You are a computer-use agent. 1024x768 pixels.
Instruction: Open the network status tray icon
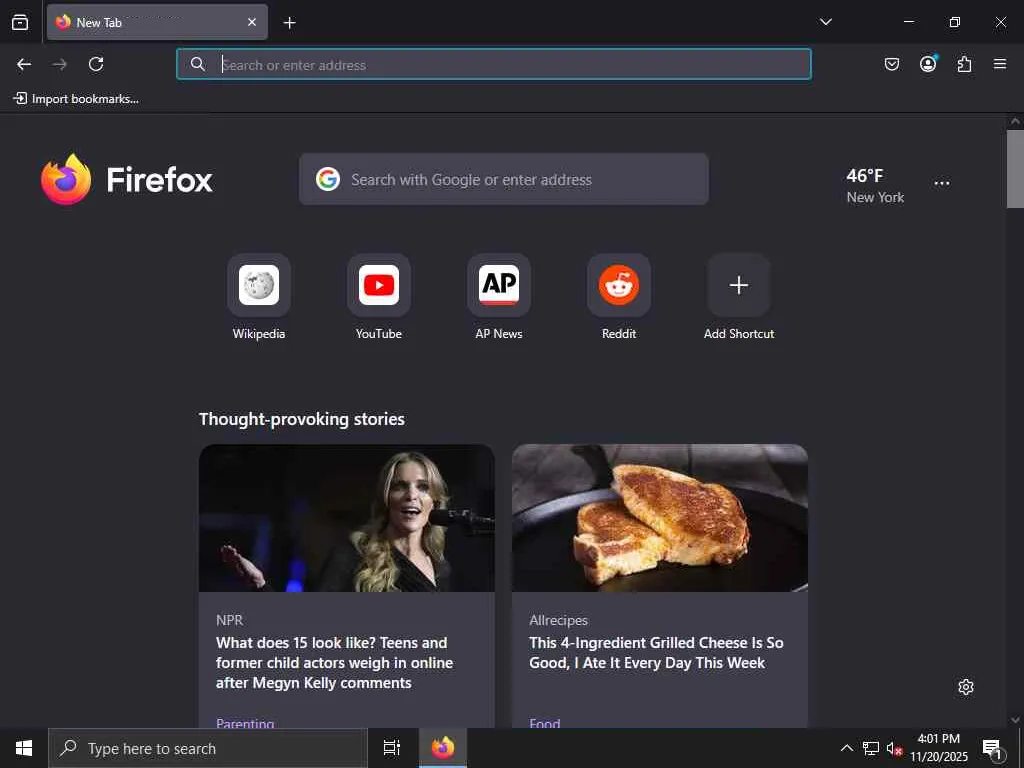coord(871,748)
